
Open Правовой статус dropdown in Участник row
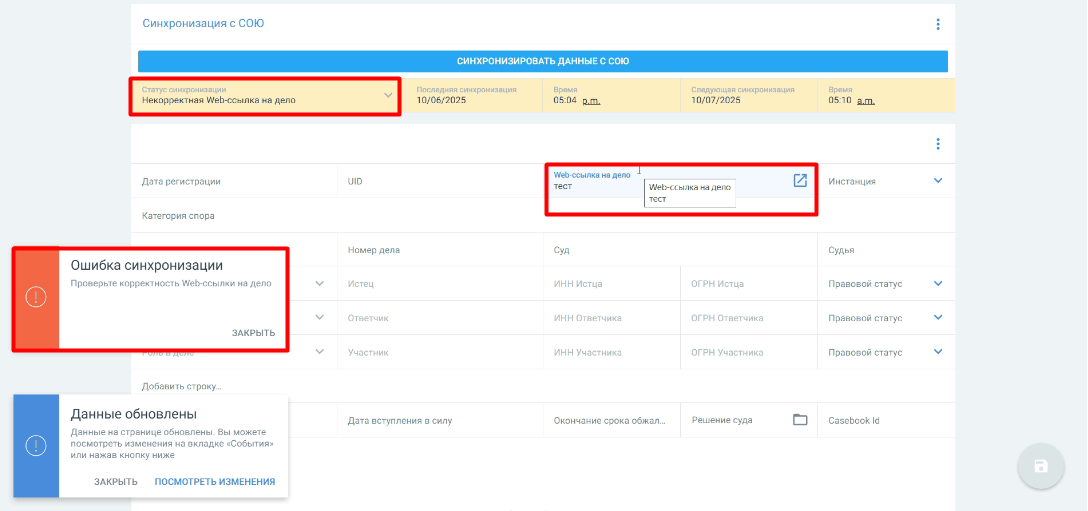click(938, 352)
